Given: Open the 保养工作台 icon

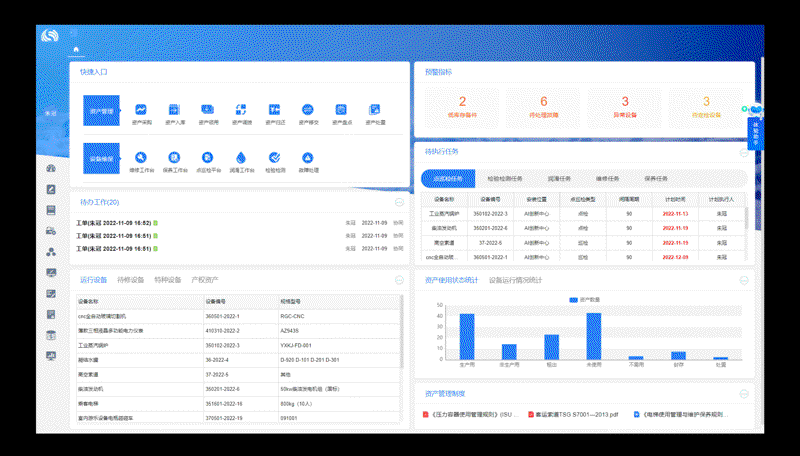Looking at the screenshot, I should (x=174, y=158).
